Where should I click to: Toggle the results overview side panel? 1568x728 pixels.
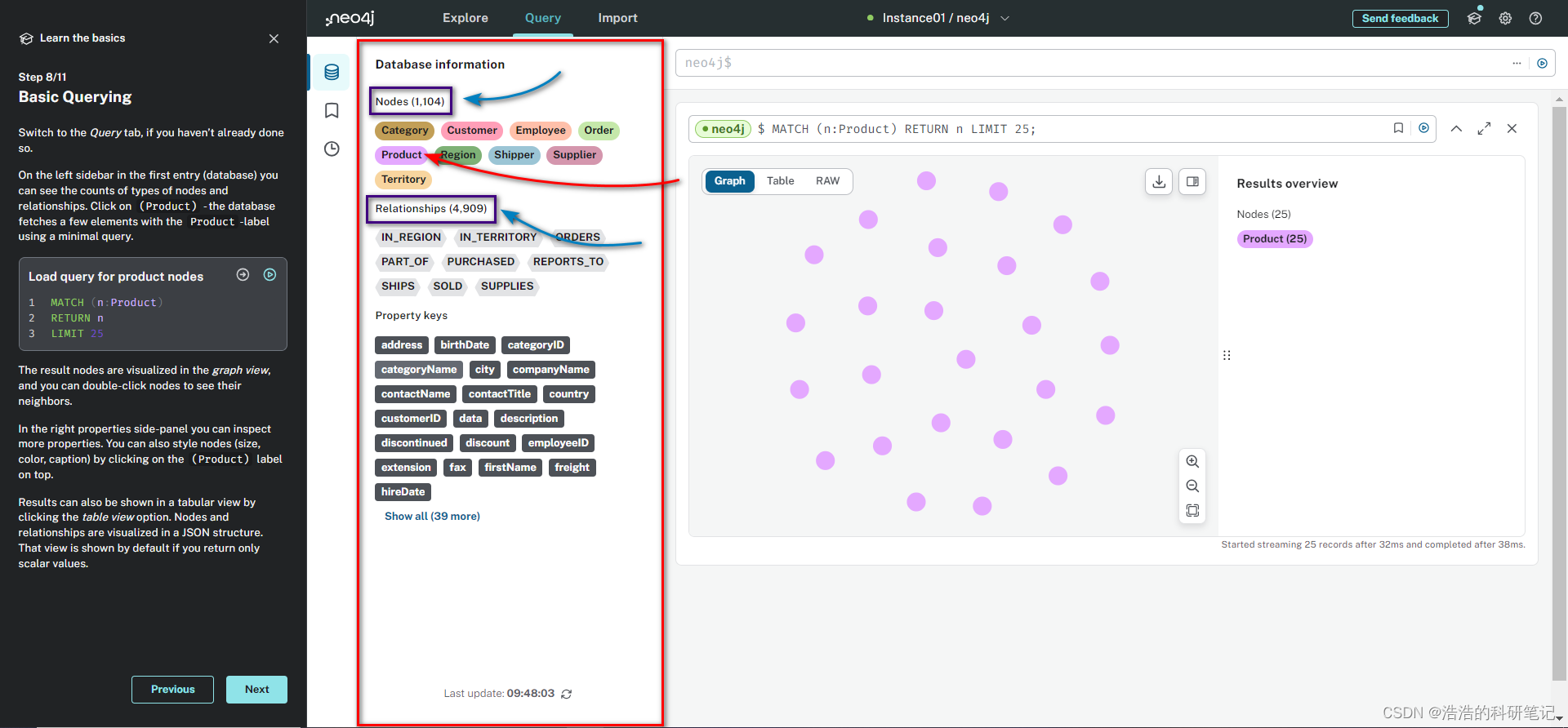click(1192, 181)
